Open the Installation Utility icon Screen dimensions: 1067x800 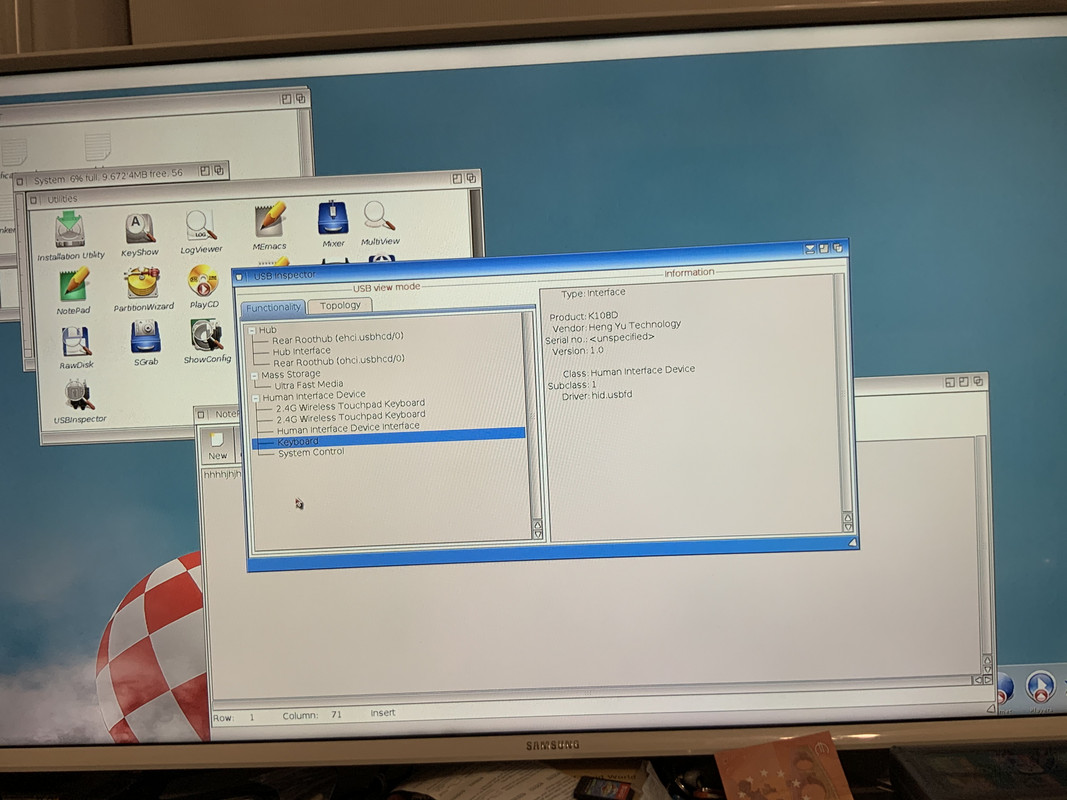point(69,235)
